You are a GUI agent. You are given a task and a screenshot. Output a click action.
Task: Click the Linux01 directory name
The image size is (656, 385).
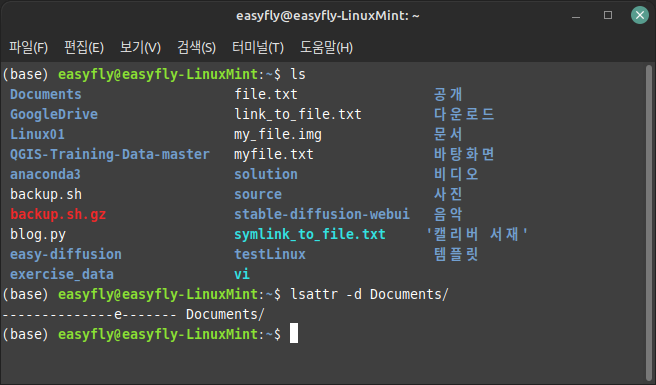[37, 134]
